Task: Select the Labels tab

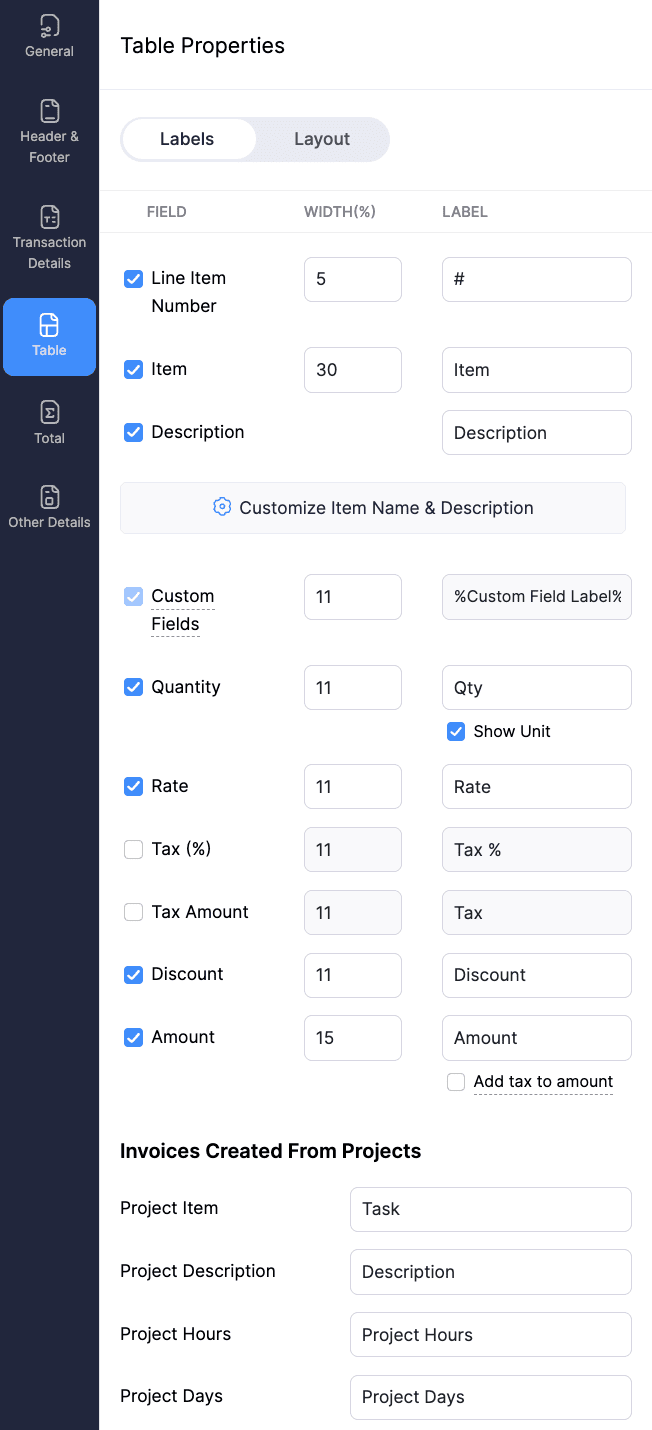Action: (x=187, y=139)
